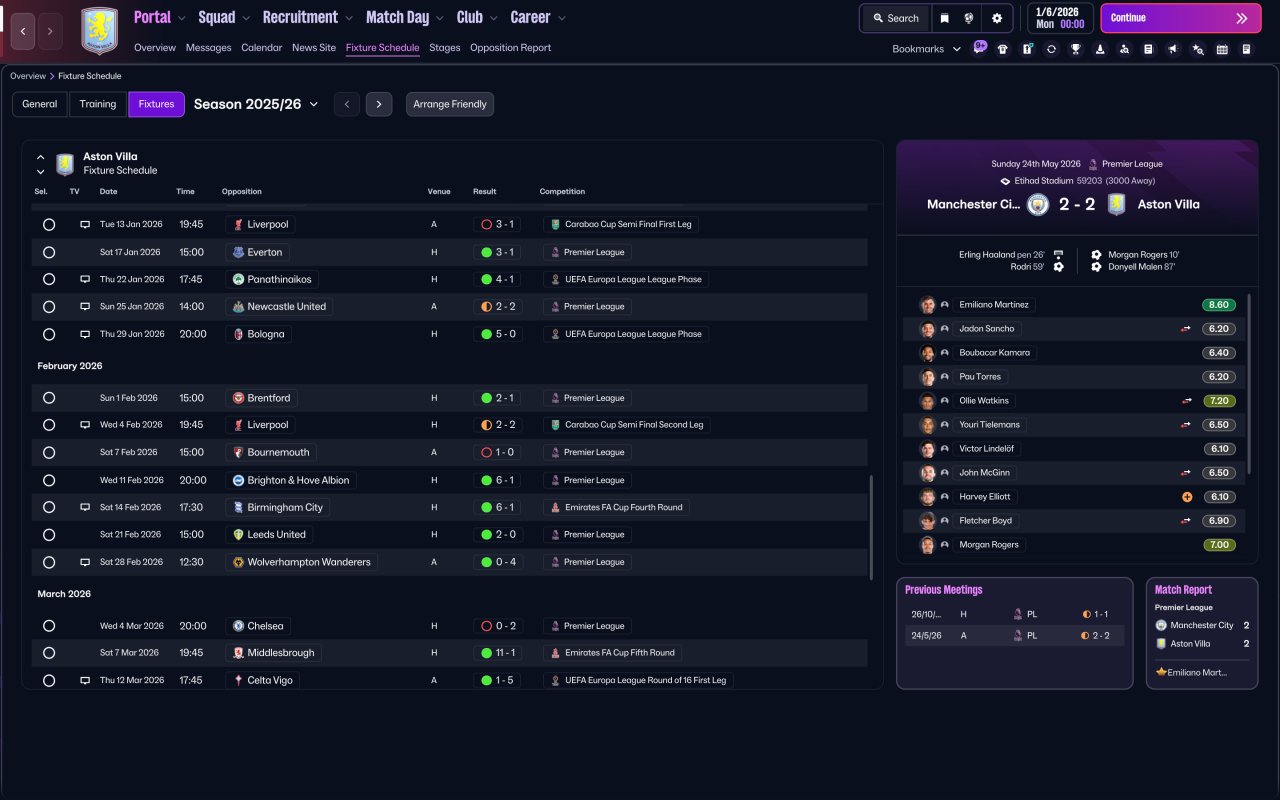Open the trophy bookmark icon
This screenshot has width=1280, height=800.
pos(1076,49)
